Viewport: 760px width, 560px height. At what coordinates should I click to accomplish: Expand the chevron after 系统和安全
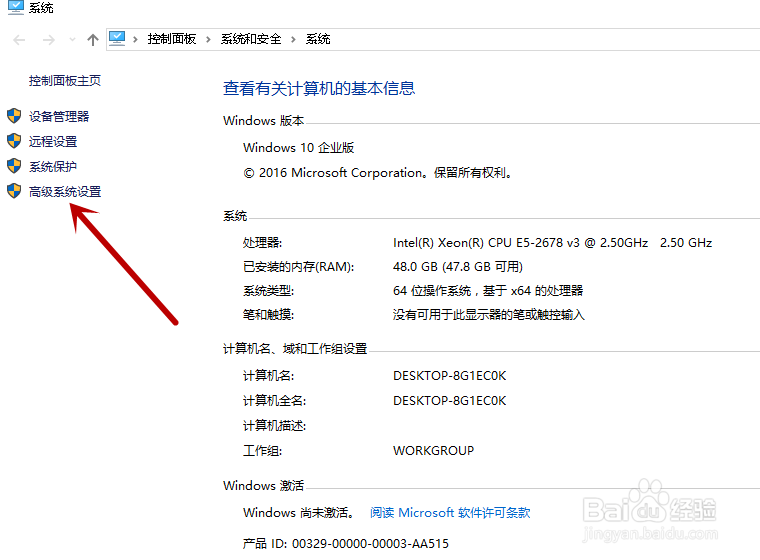[x=293, y=39]
